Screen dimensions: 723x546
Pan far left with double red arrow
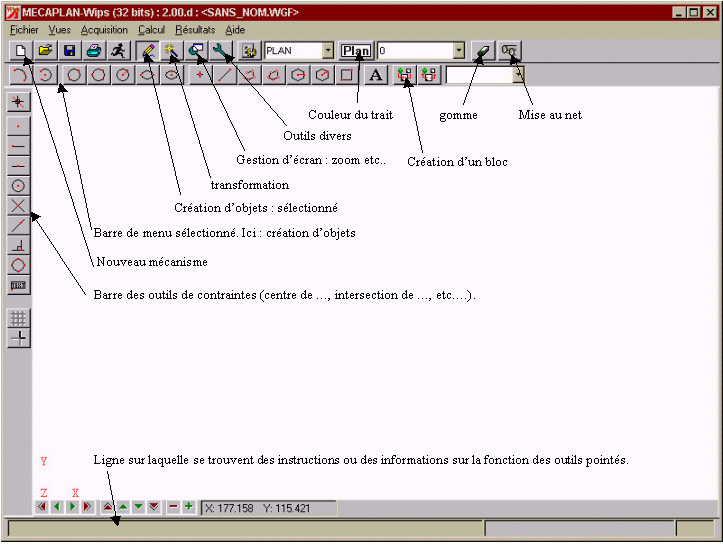pos(42,507)
